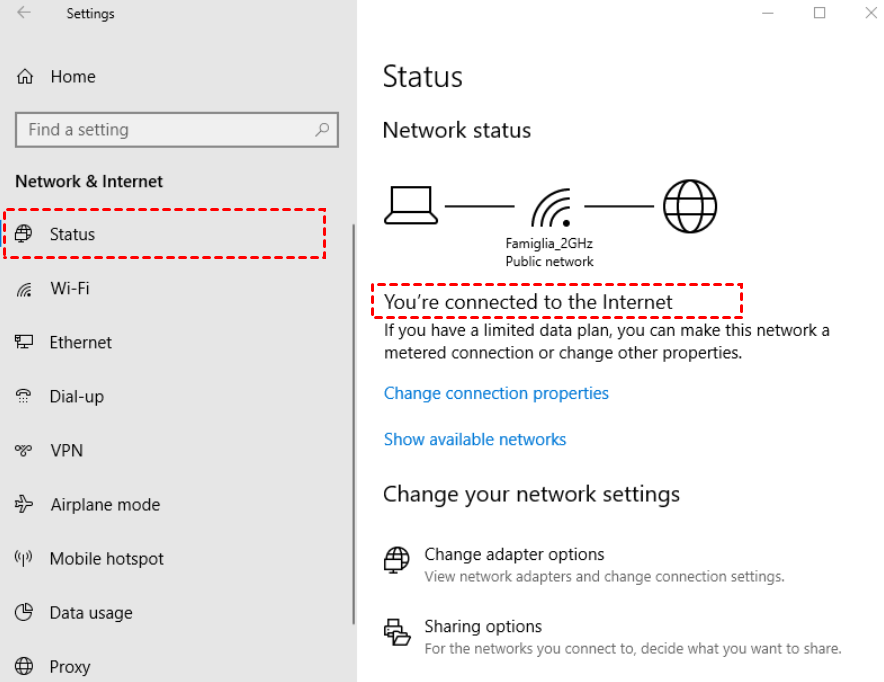Click the Data usage pie icon
The image size is (884, 682).
24,612
